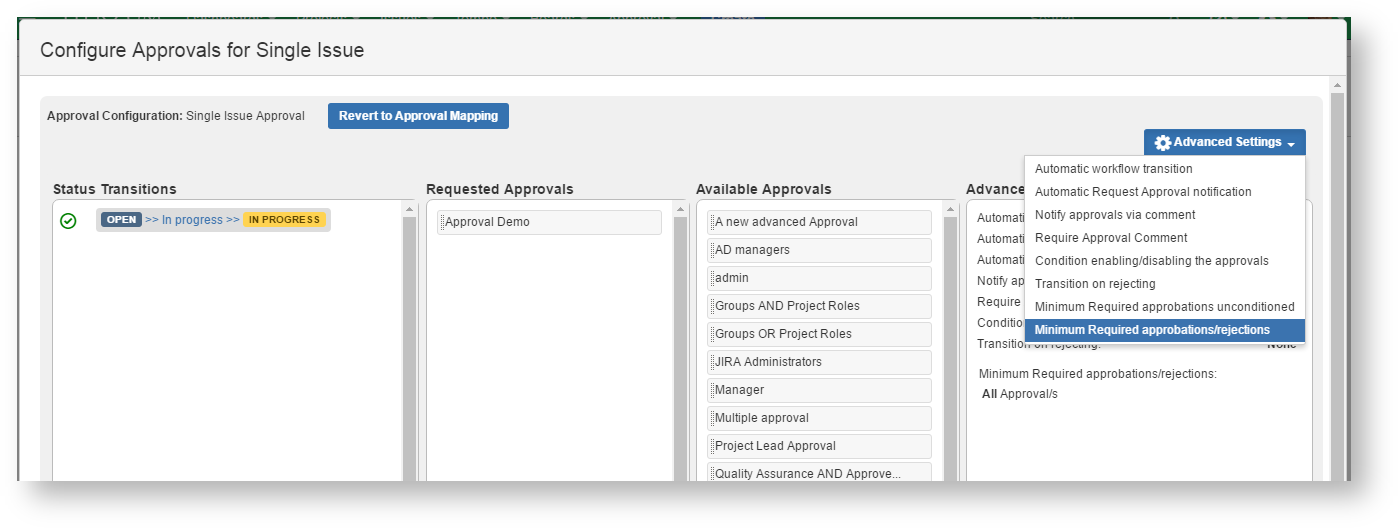Select Automatic Request Approval notification
Viewport: 1399px width, 529px height.
[1143, 192]
